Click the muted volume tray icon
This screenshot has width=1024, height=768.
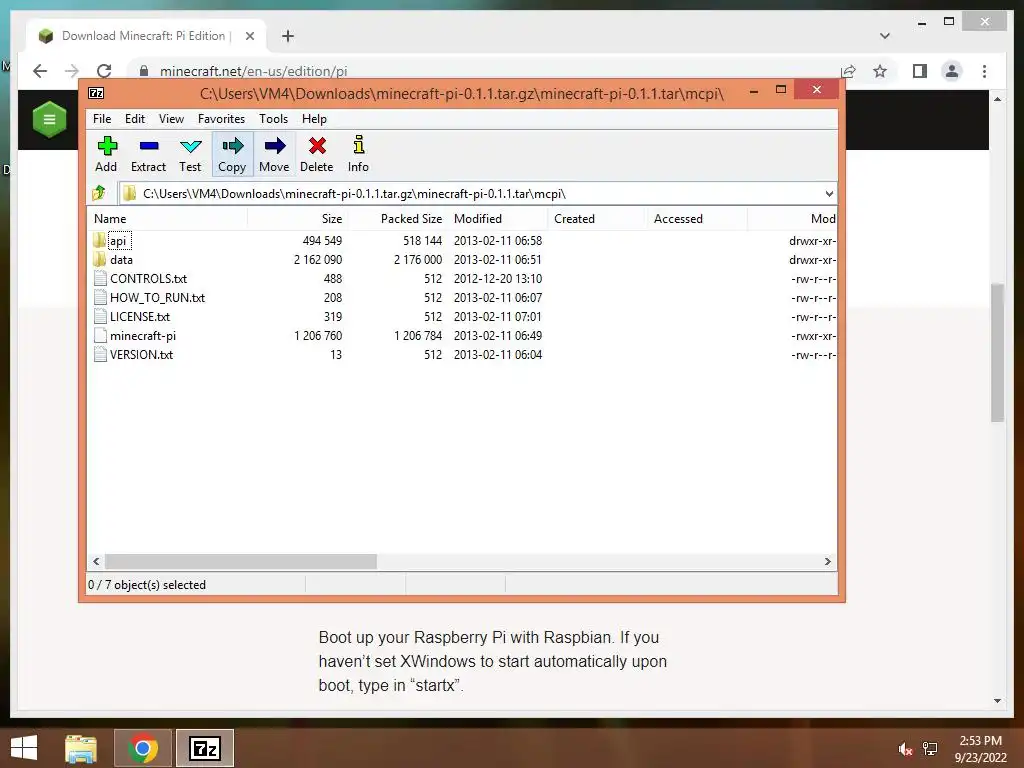pos(904,749)
